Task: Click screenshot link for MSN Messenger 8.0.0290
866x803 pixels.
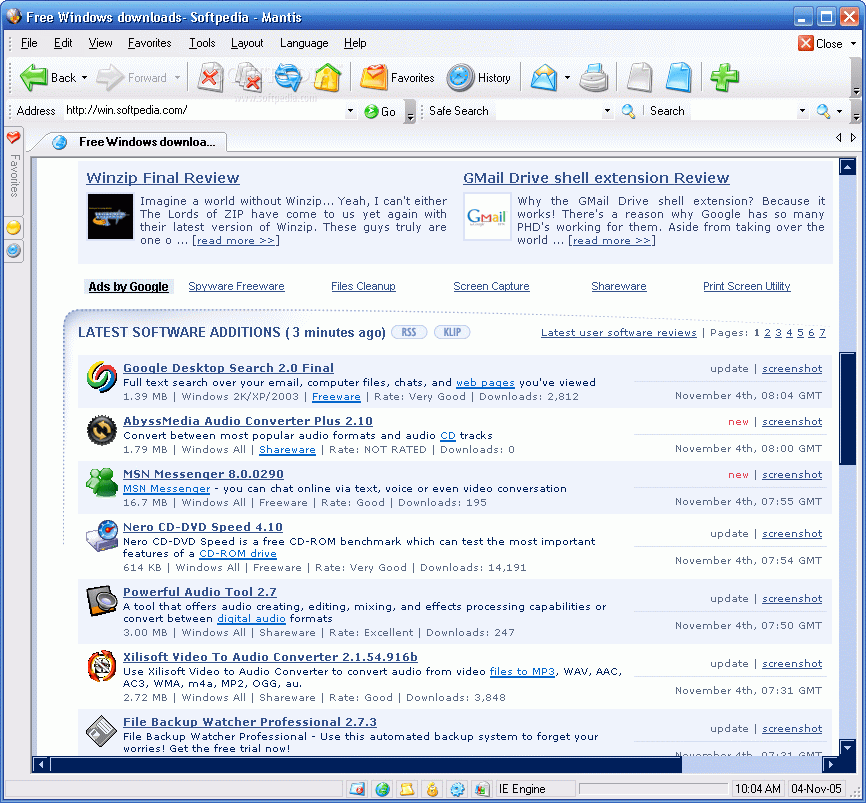Action: pos(791,474)
